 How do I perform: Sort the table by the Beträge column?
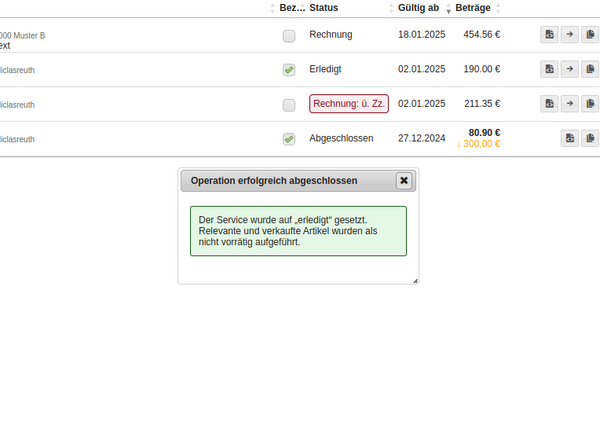(472, 8)
